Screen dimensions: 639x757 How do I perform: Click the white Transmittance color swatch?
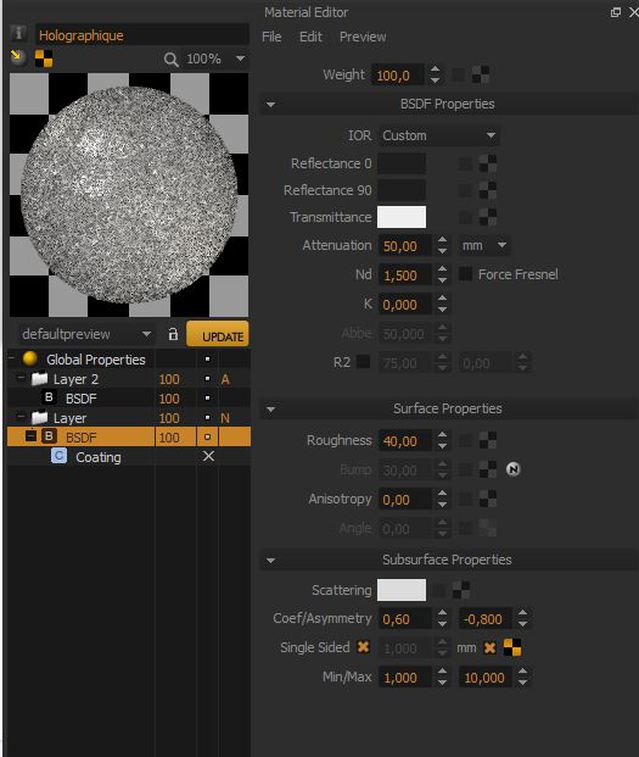click(x=402, y=217)
